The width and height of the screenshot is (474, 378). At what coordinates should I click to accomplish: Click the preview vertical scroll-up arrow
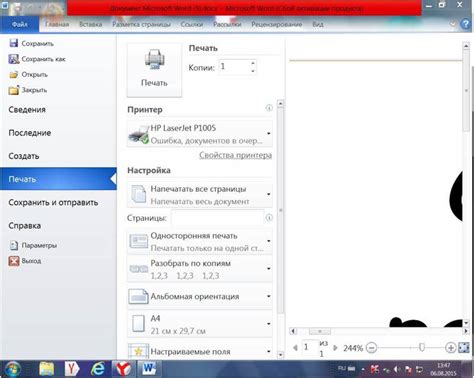point(466,46)
